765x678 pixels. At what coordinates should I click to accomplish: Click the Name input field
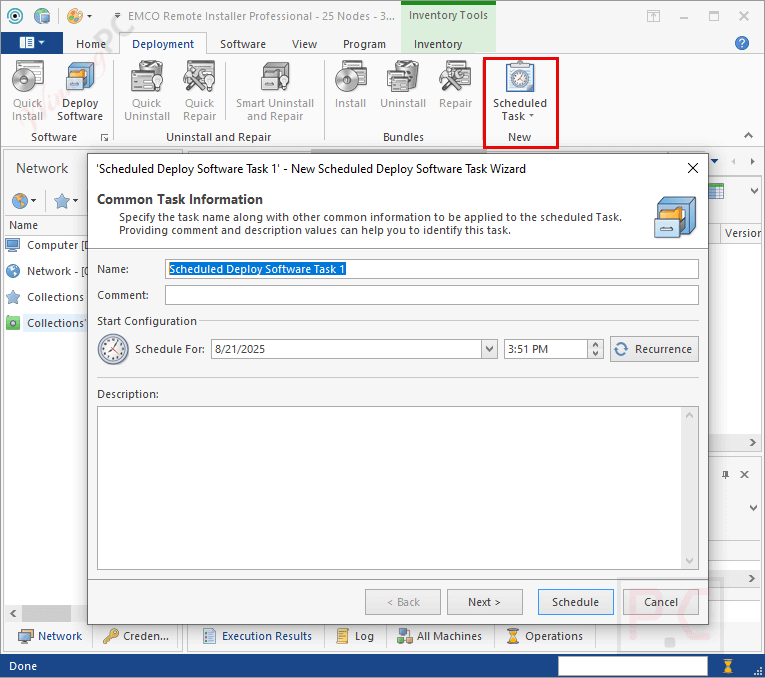(x=432, y=269)
